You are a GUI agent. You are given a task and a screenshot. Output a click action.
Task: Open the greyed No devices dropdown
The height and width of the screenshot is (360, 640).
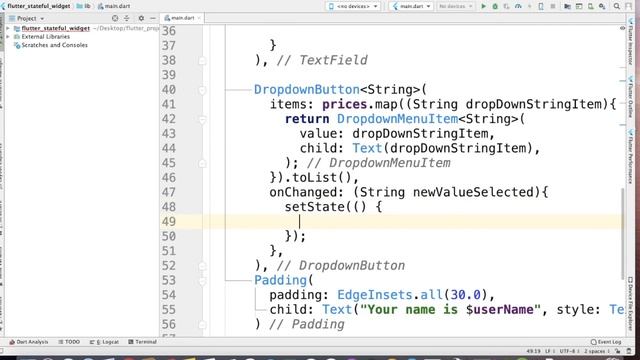456,6
